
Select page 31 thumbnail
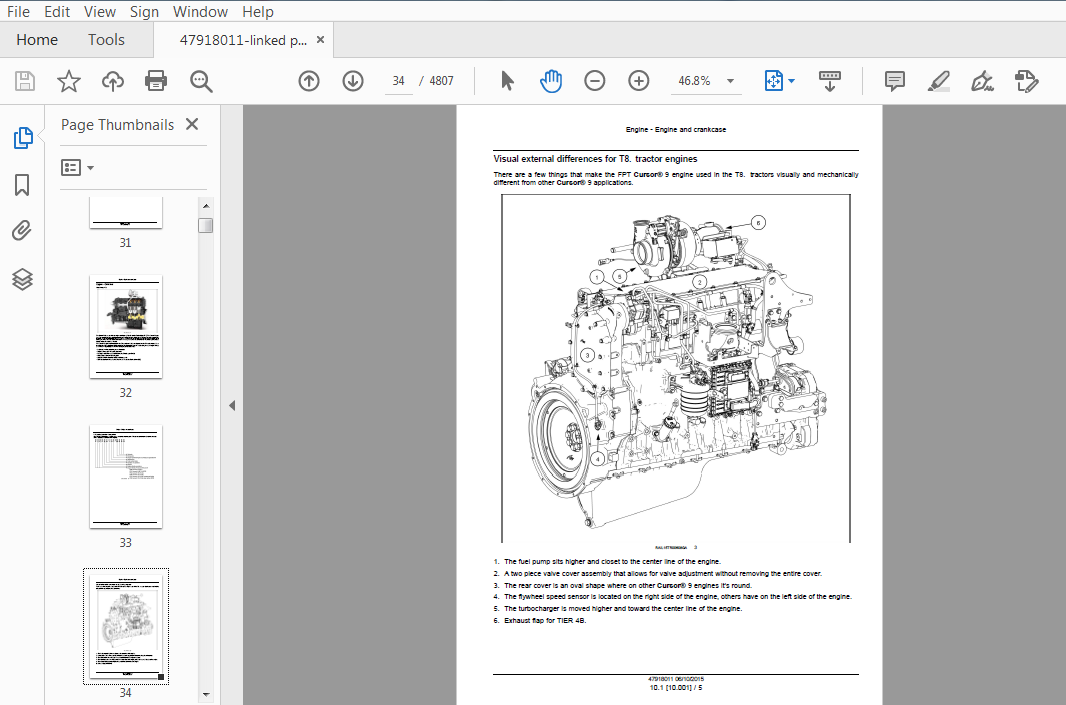point(126,213)
